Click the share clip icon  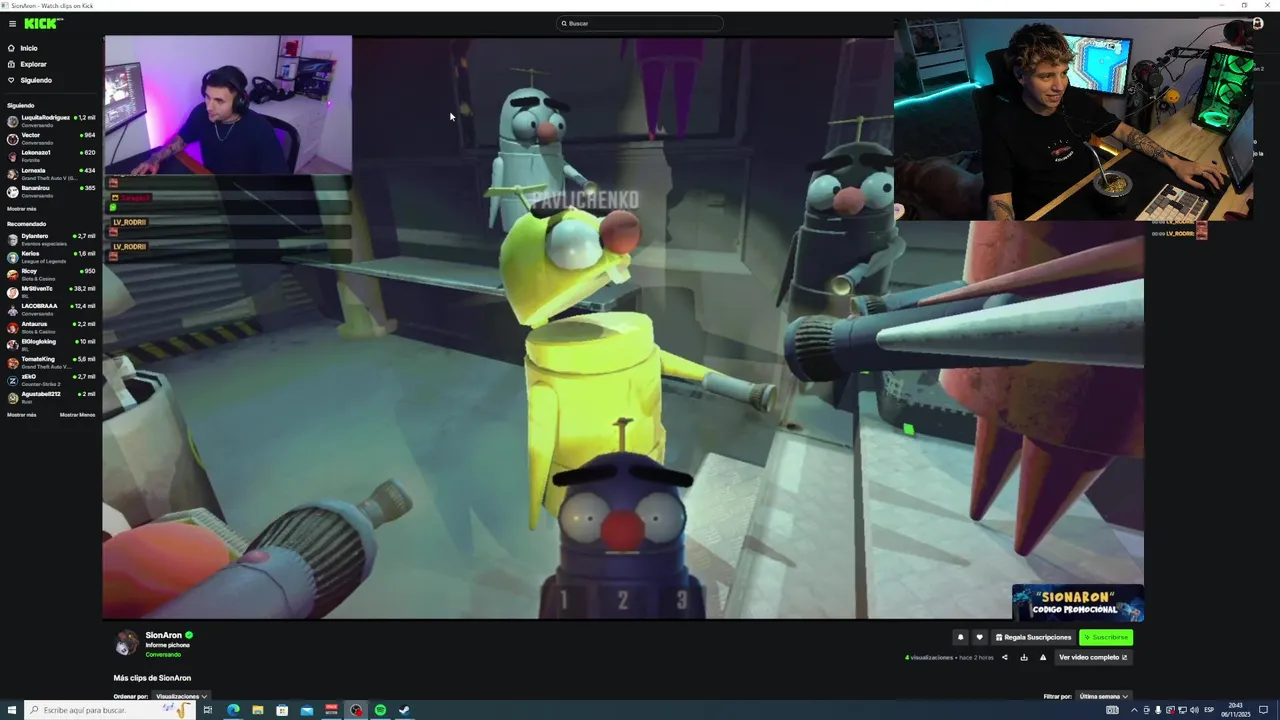pyautogui.click(x=1005, y=657)
